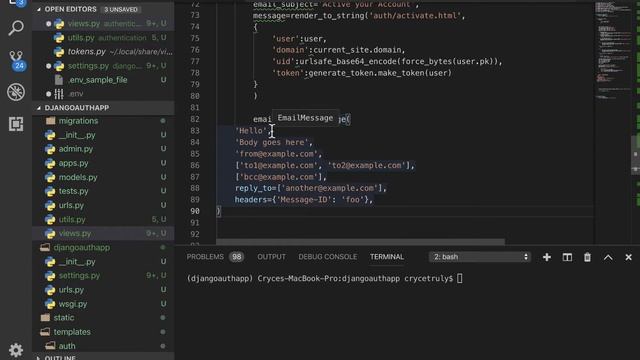The width and height of the screenshot is (640, 360).
Task: Click 'auth/activate.html' string on line 73
Action: [415, 16]
